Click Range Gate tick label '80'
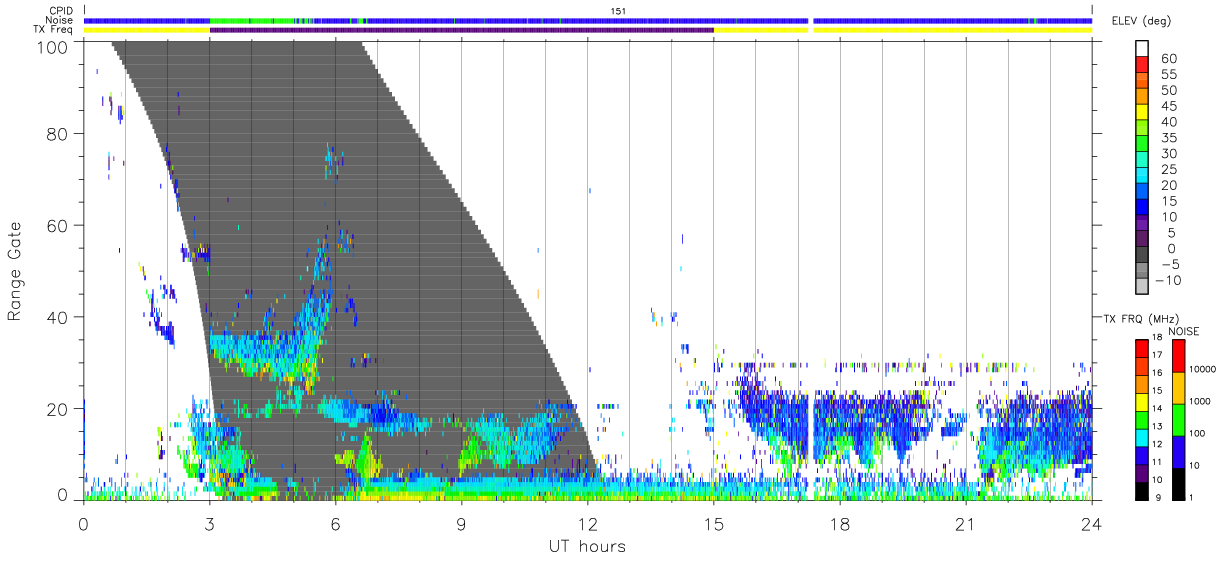This screenshot has height=567, width=1228. (59, 134)
